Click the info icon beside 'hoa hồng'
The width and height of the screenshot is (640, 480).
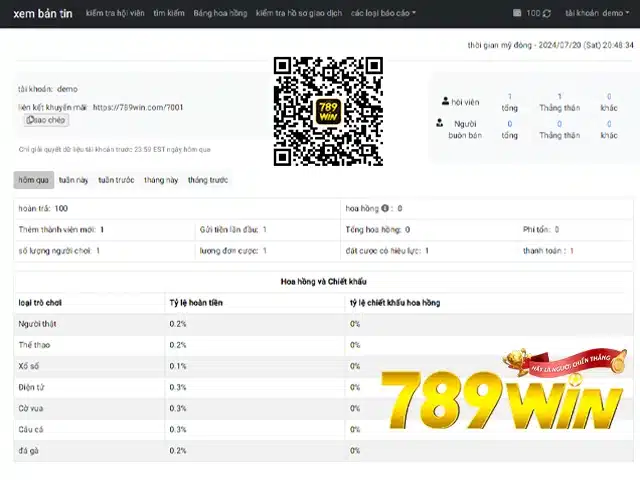(x=385, y=209)
